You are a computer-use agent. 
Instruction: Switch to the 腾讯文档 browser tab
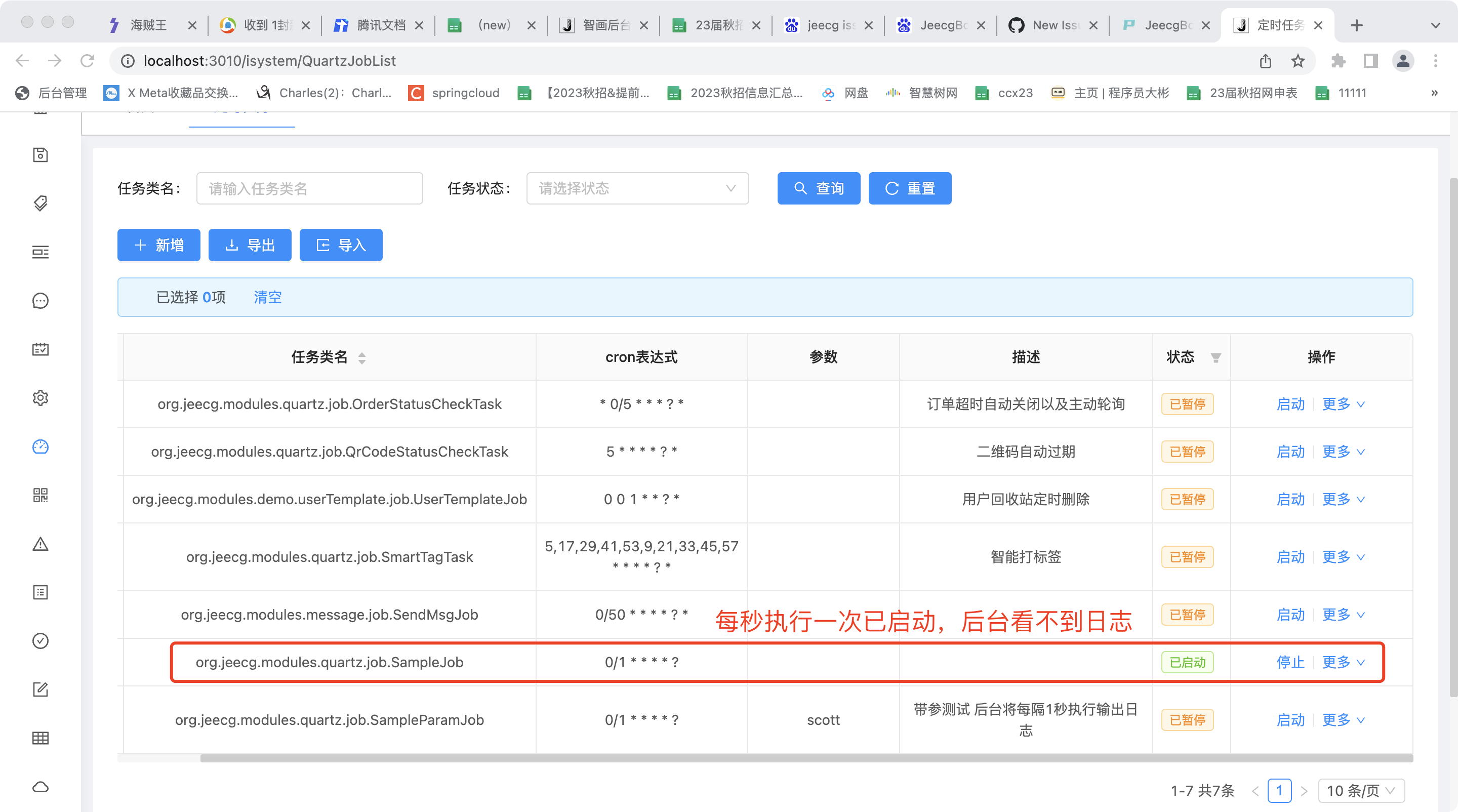[x=379, y=25]
